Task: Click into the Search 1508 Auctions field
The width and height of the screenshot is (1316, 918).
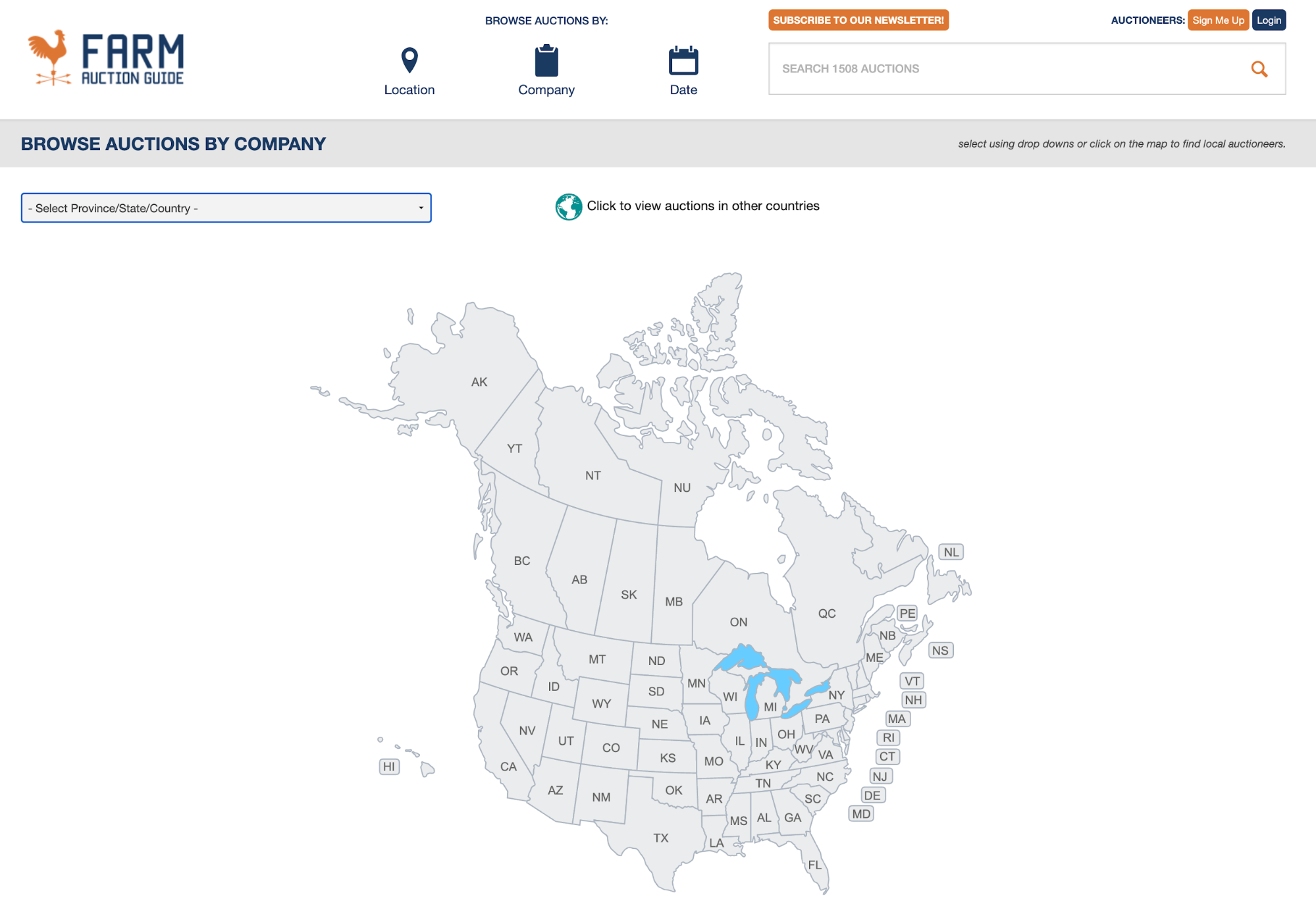Action: coord(1007,68)
